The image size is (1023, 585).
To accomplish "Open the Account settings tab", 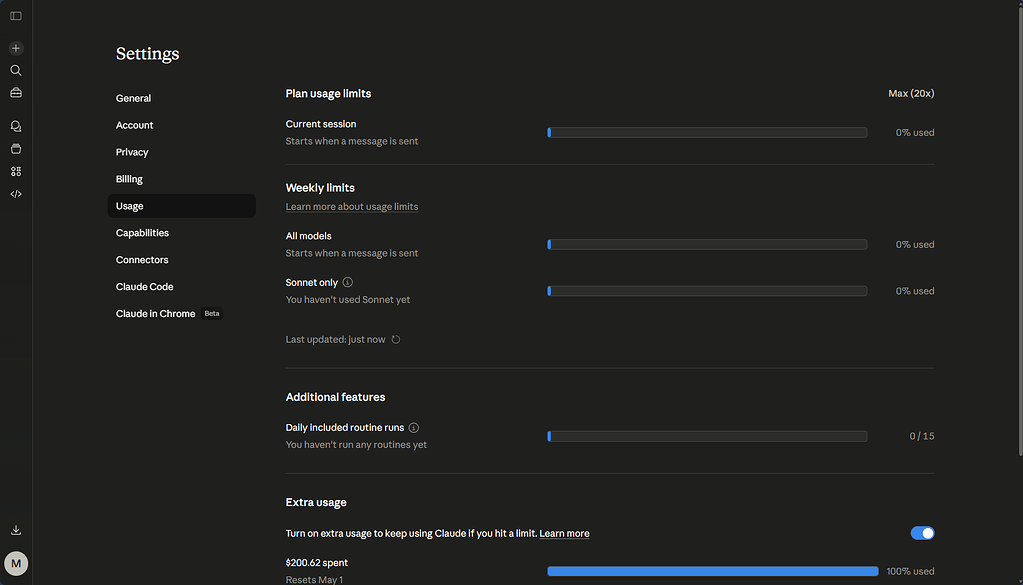I will point(181,125).
